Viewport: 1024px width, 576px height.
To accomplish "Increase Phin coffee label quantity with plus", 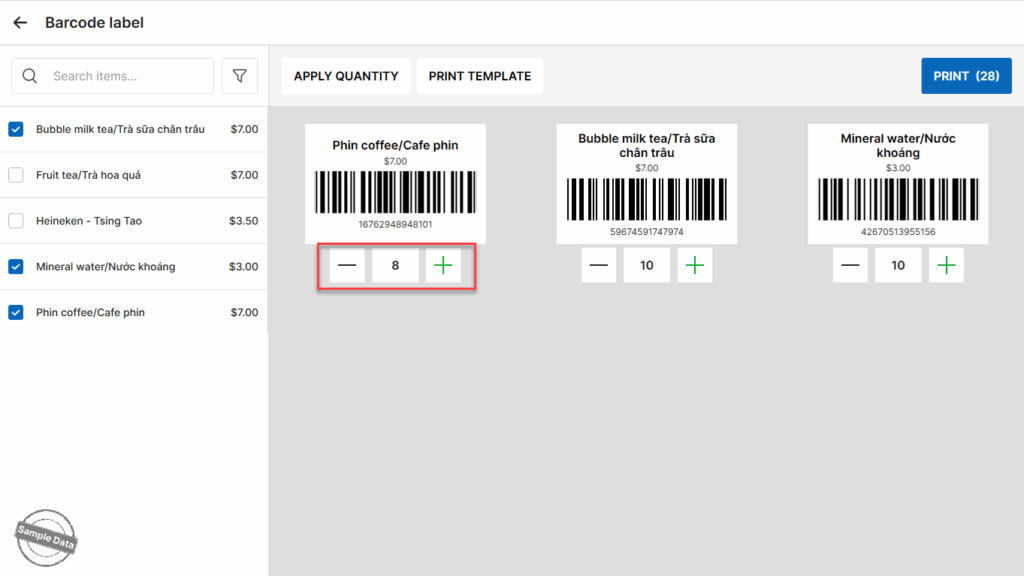I will (443, 266).
